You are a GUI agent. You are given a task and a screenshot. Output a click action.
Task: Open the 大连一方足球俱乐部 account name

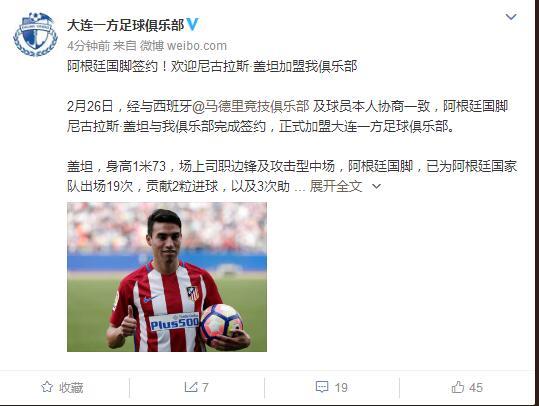(125, 25)
